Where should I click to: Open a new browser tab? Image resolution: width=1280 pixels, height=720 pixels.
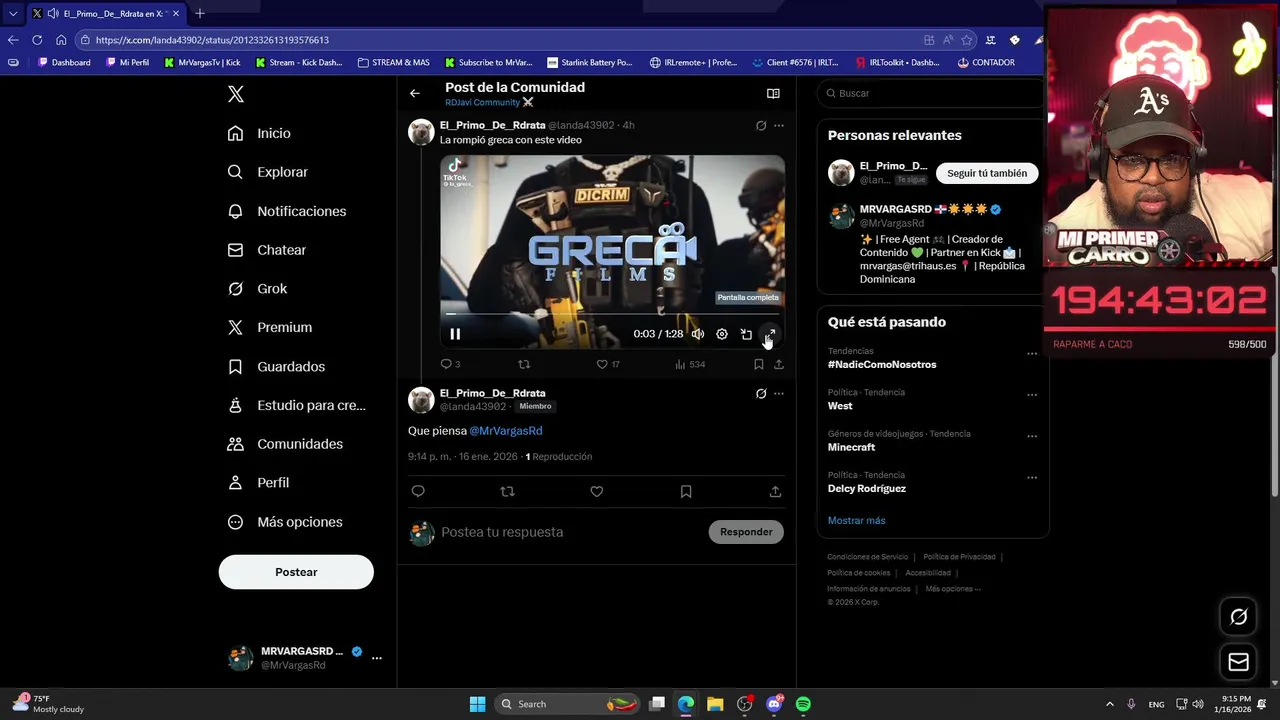tap(200, 13)
